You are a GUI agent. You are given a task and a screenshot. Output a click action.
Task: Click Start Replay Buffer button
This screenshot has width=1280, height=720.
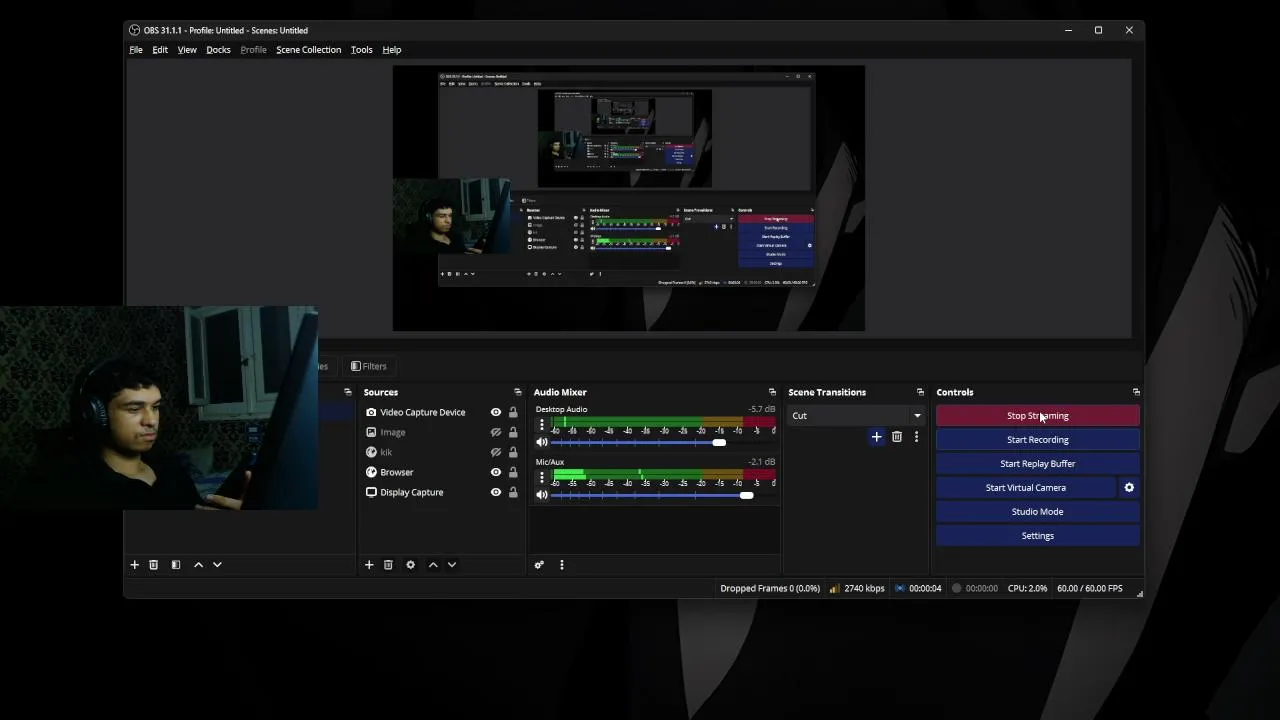click(x=1038, y=464)
